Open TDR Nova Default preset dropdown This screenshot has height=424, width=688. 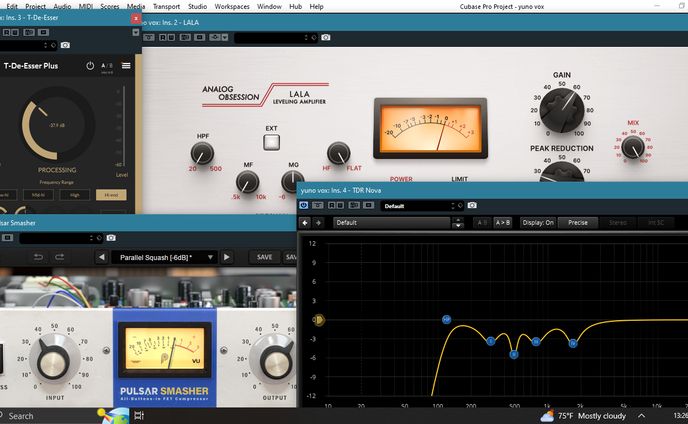point(392,223)
